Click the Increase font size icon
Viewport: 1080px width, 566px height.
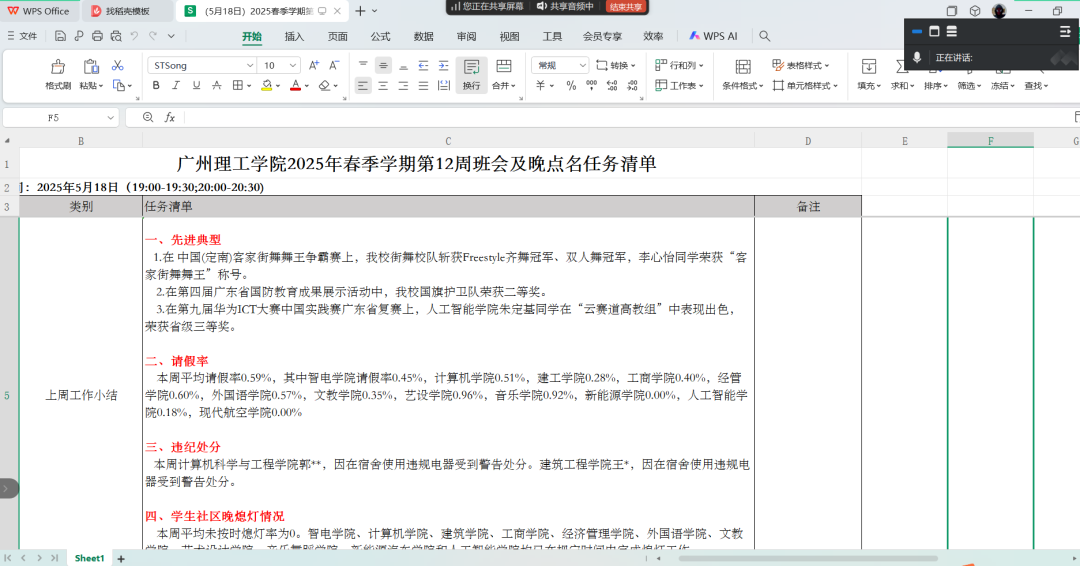(314, 65)
